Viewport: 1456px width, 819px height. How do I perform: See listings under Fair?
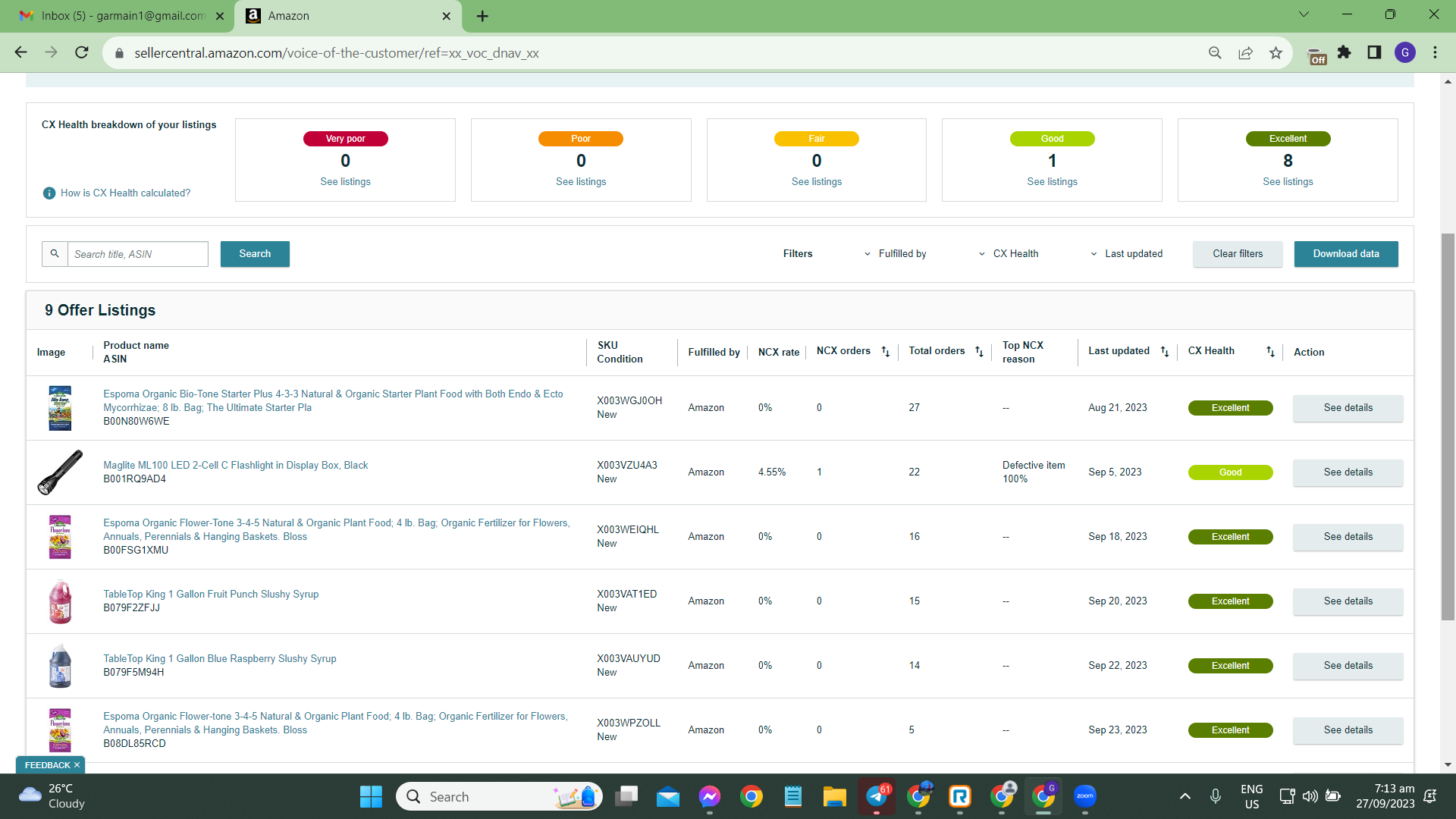817,182
